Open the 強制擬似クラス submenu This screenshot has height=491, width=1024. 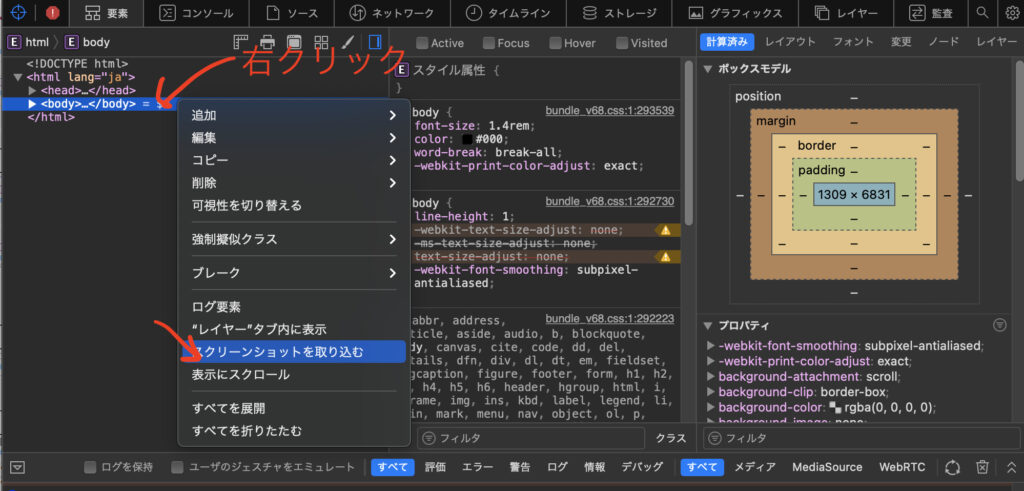coord(294,239)
